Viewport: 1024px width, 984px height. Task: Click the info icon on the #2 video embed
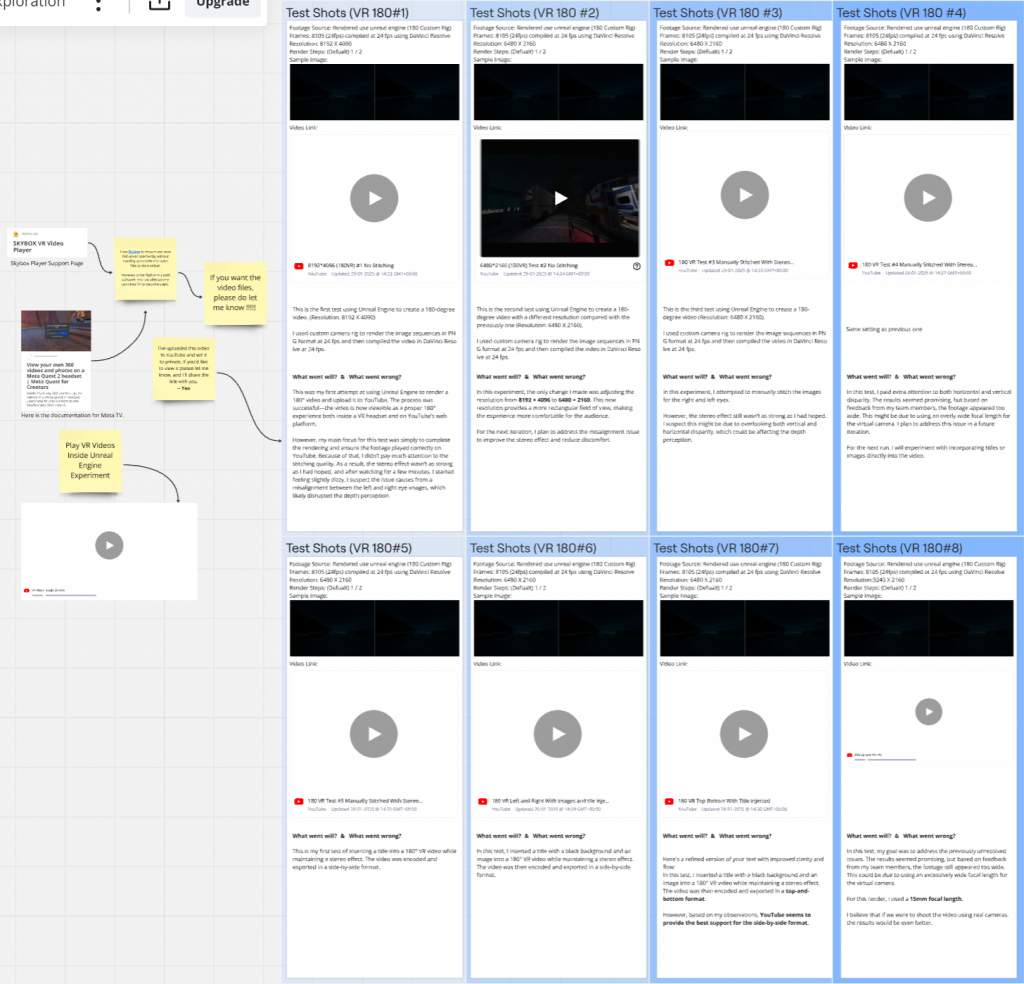[x=636, y=266]
